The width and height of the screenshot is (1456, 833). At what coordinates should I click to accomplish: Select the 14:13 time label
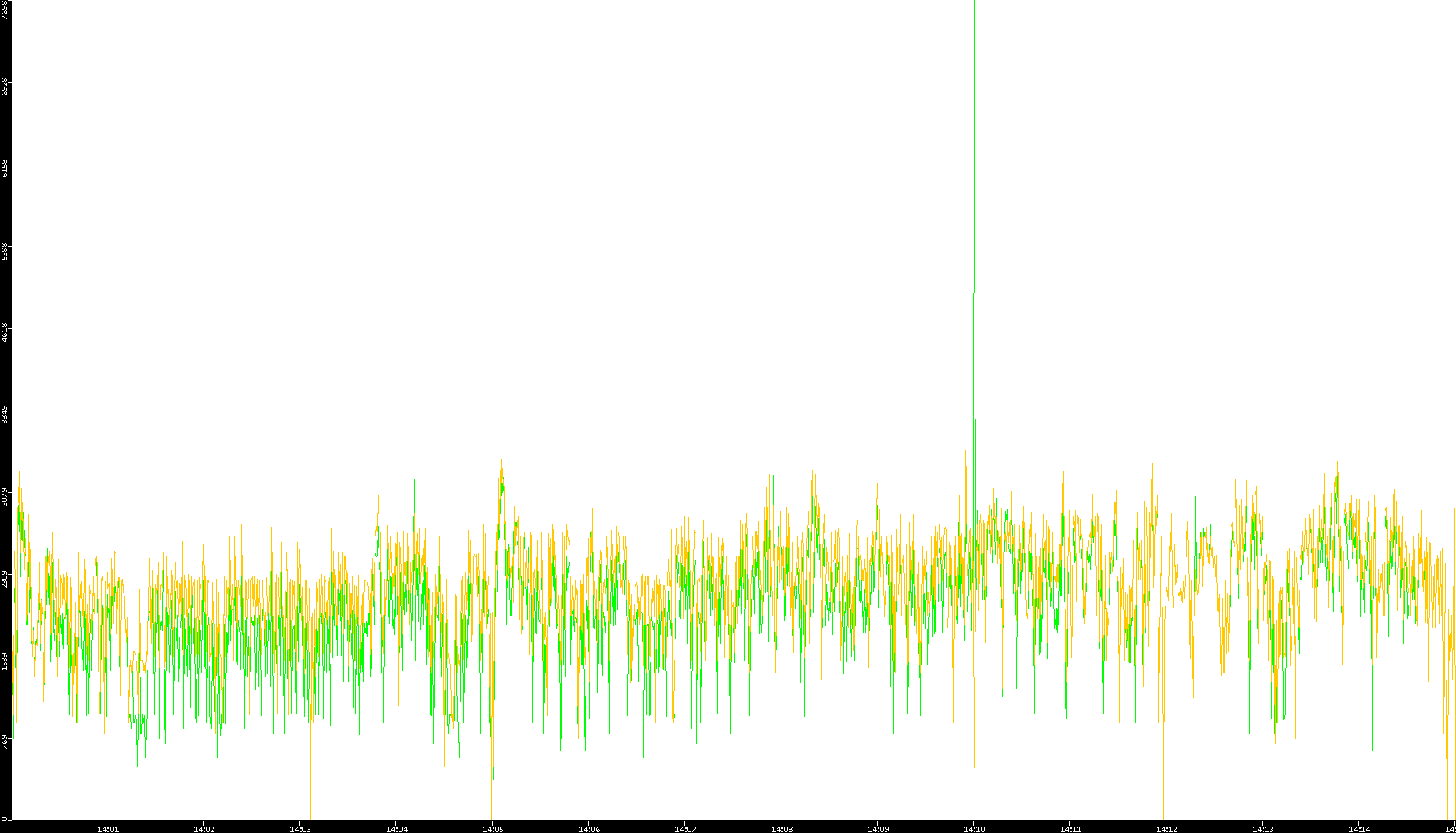[x=1263, y=829]
